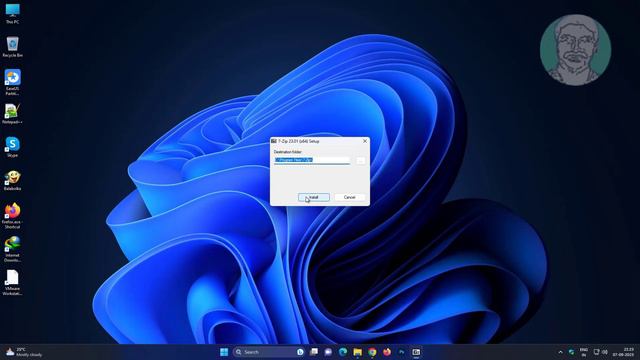This screenshot has width=640, height=360.
Task: Click the 7-Zip icon in the dialog title bar
Action: [274, 141]
